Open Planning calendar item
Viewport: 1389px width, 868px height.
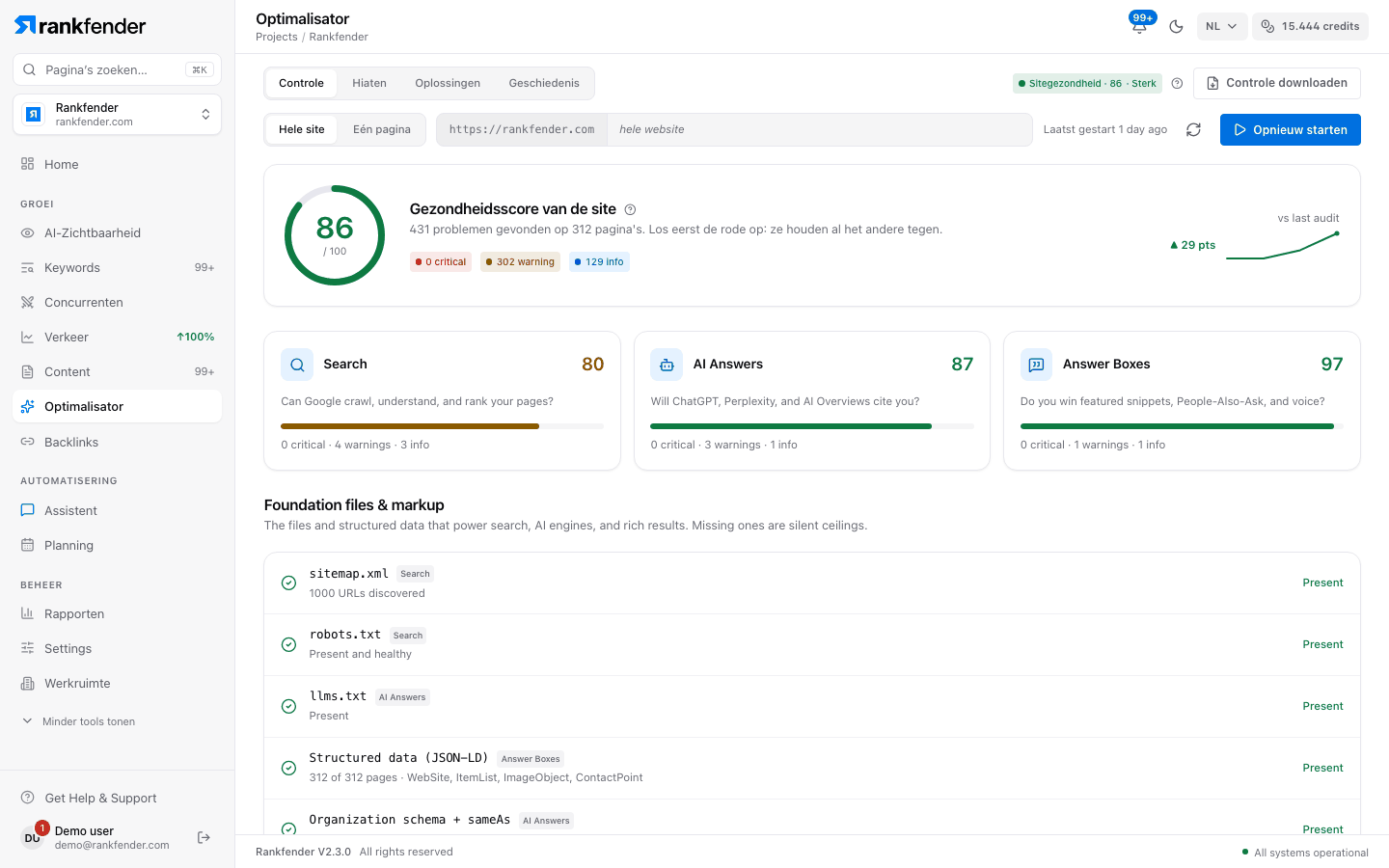pos(117,545)
